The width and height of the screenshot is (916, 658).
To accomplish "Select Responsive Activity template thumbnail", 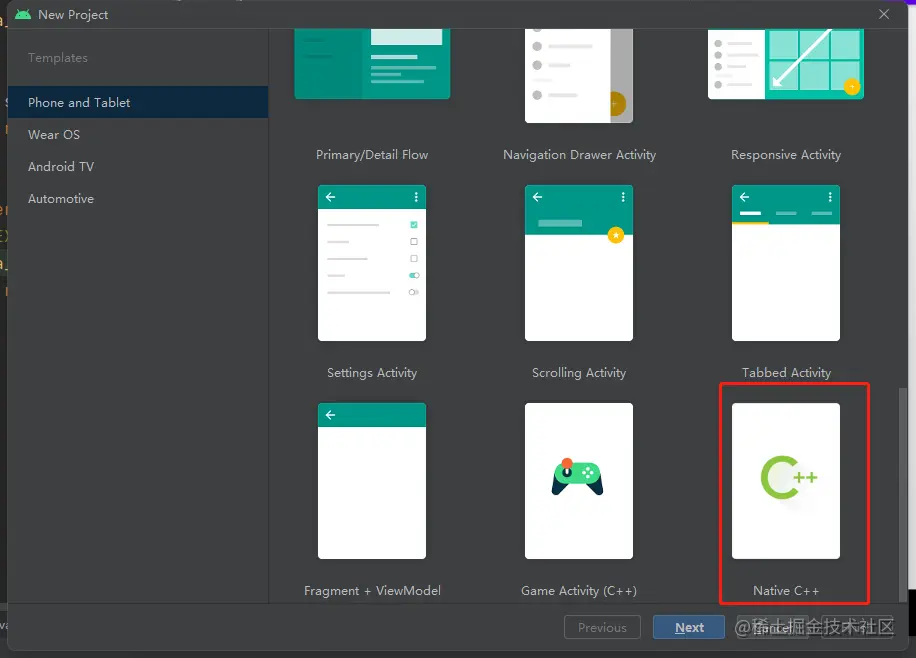I will (786, 64).
